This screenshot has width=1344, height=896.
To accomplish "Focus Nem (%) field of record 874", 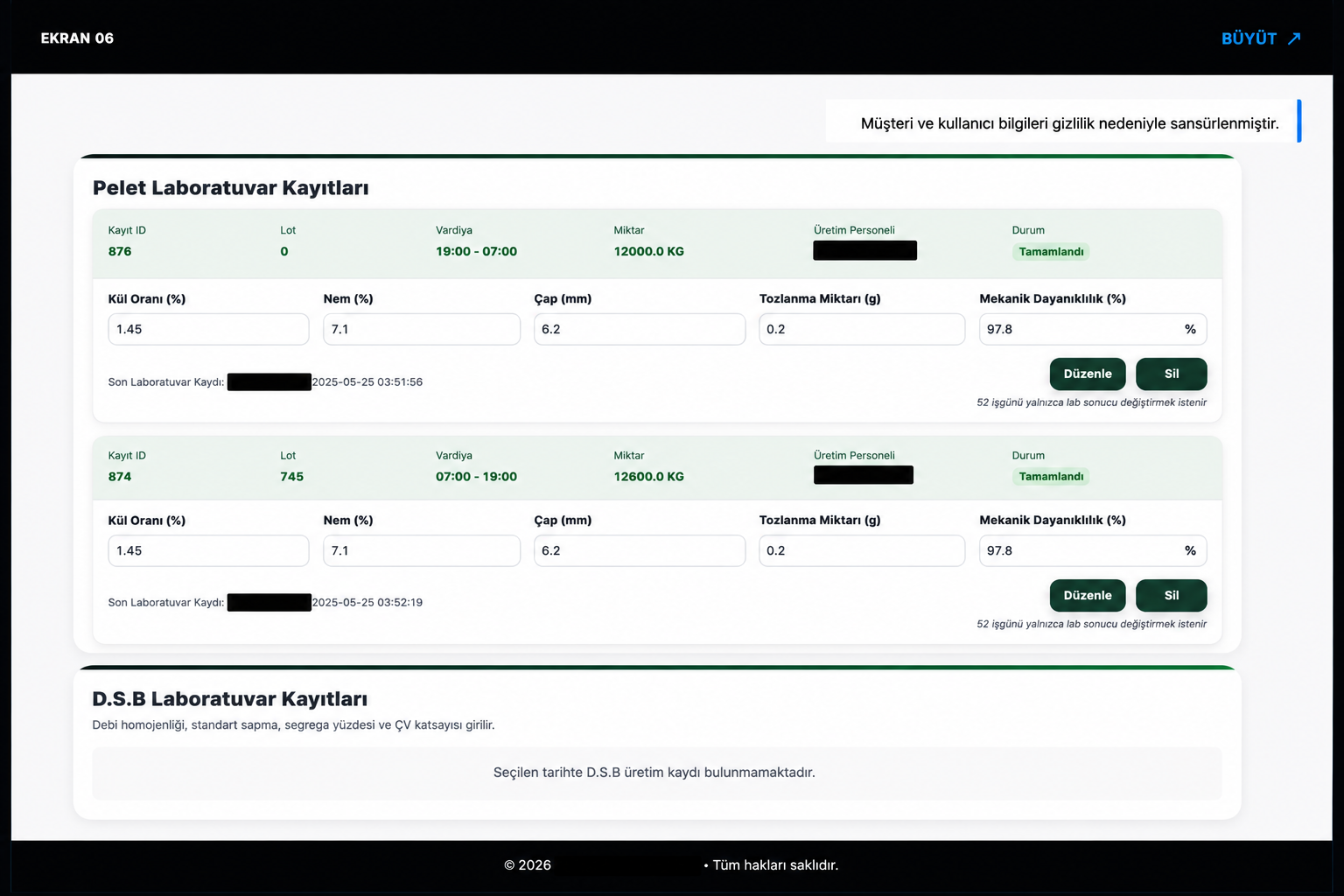I will click(x=422, y=550).
